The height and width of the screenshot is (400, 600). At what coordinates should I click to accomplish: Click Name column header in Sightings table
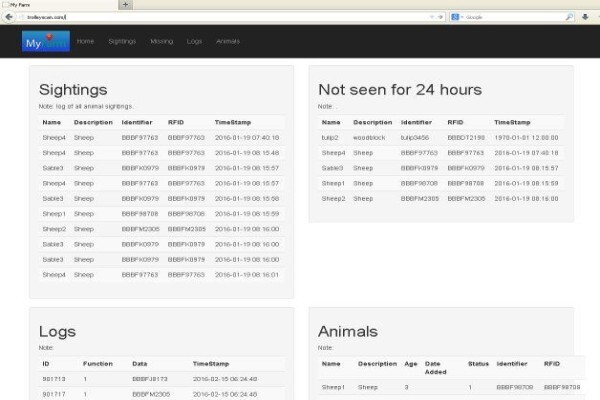pos(52,122)
